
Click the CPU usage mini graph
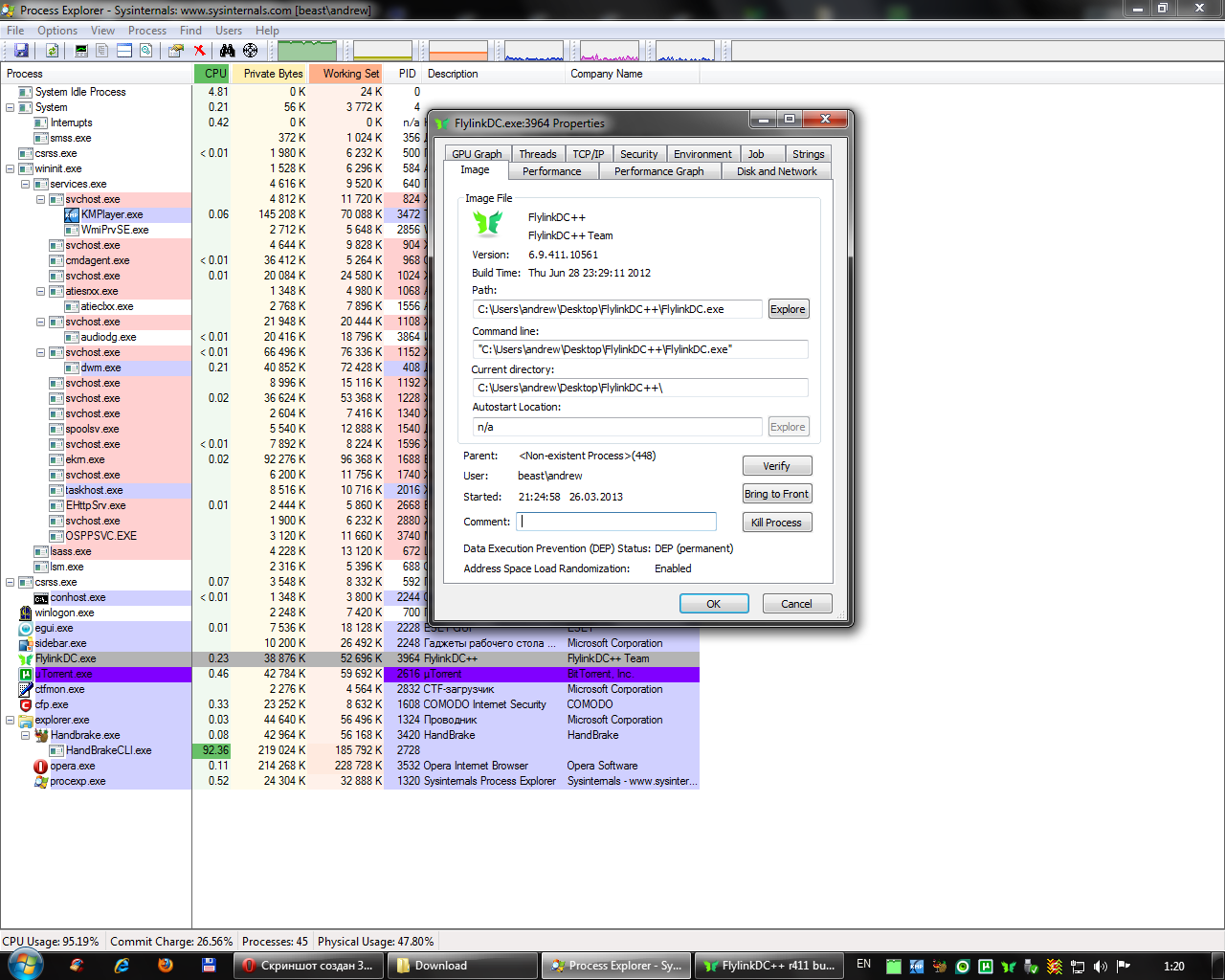306,51
